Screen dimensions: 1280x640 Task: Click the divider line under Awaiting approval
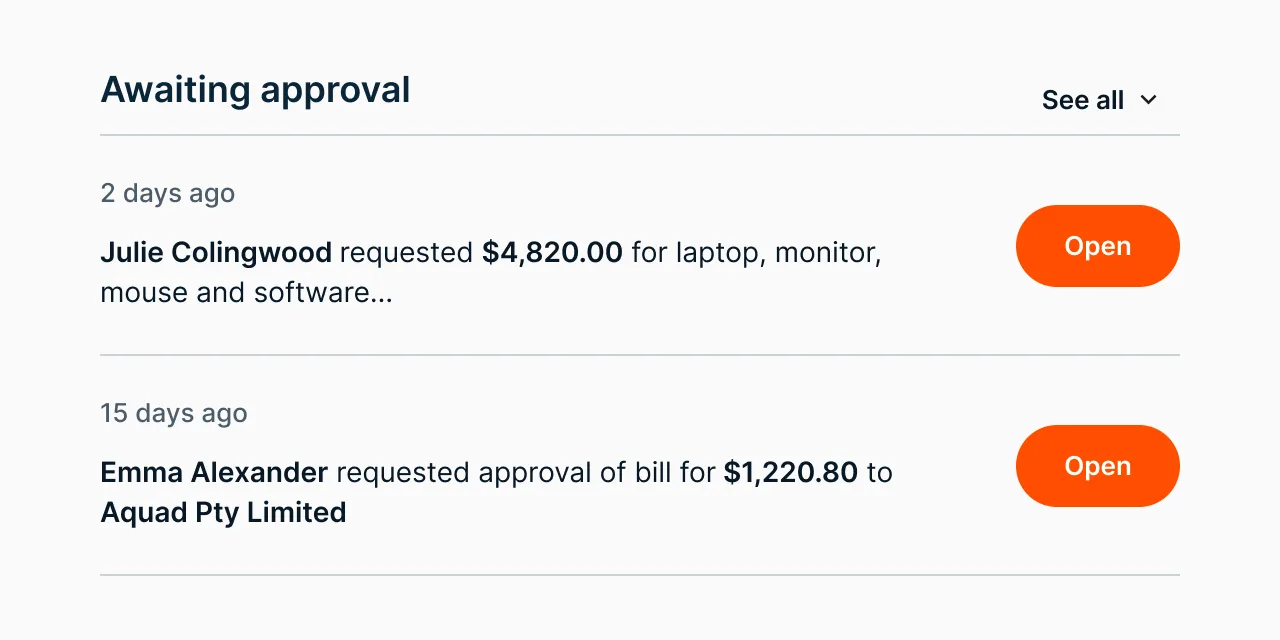[x=640, y=135]
